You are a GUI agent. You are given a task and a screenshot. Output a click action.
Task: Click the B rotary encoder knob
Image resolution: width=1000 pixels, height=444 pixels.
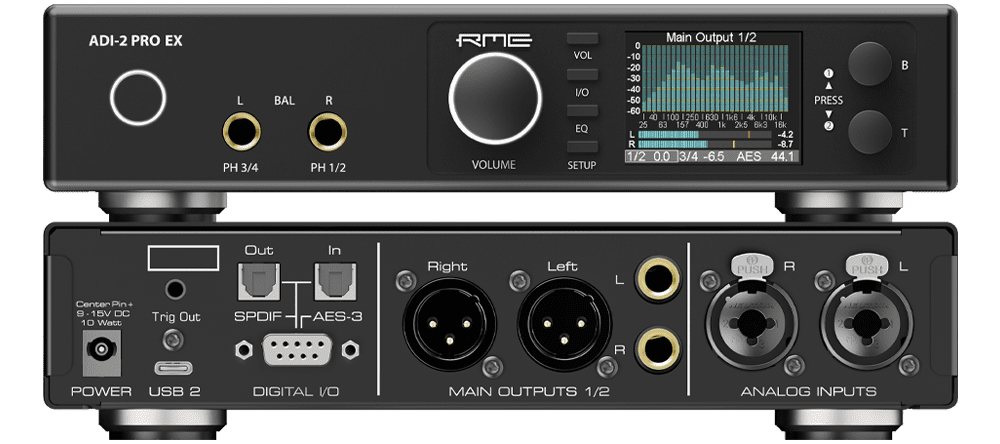[869, 64]
